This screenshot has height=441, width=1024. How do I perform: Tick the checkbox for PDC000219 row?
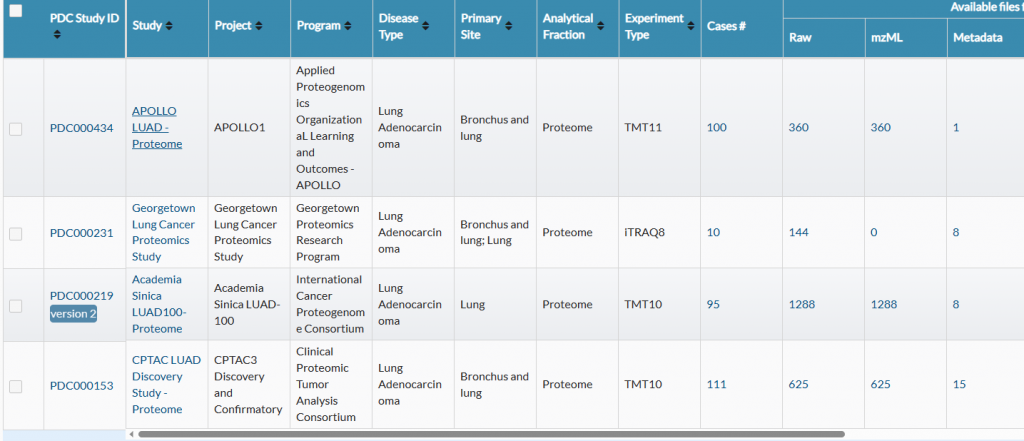(16, 306)
